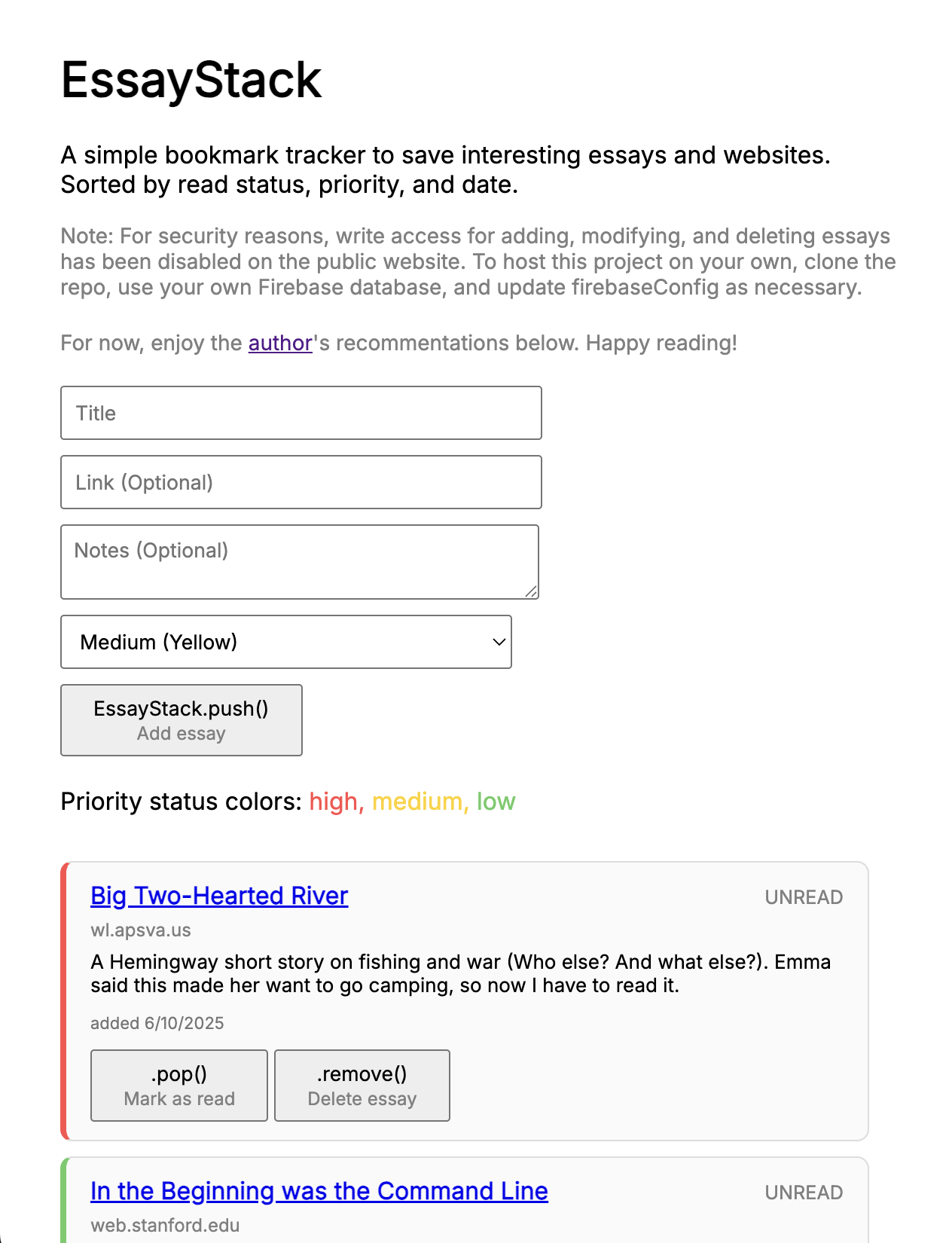Image resolution: width=952 pixels, height=1243 pixels.
Task: Click the "added 6/10/2025" date text
Action: coord(157,1023)
